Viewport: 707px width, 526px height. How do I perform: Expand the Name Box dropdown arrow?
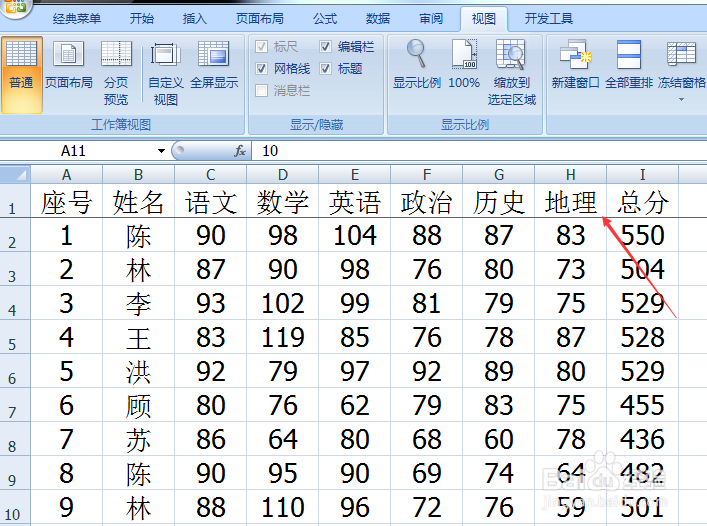coord(161,151)
